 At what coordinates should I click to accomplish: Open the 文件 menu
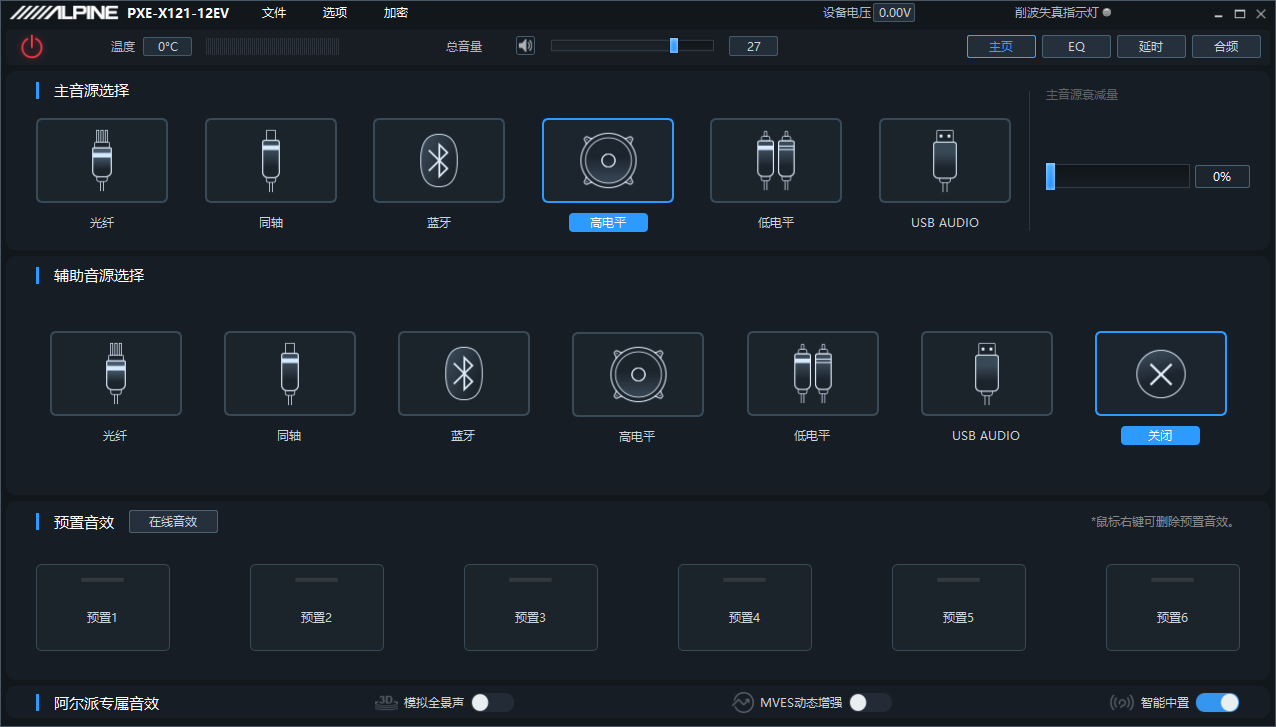pyautogui.click(x=274, y=13)
